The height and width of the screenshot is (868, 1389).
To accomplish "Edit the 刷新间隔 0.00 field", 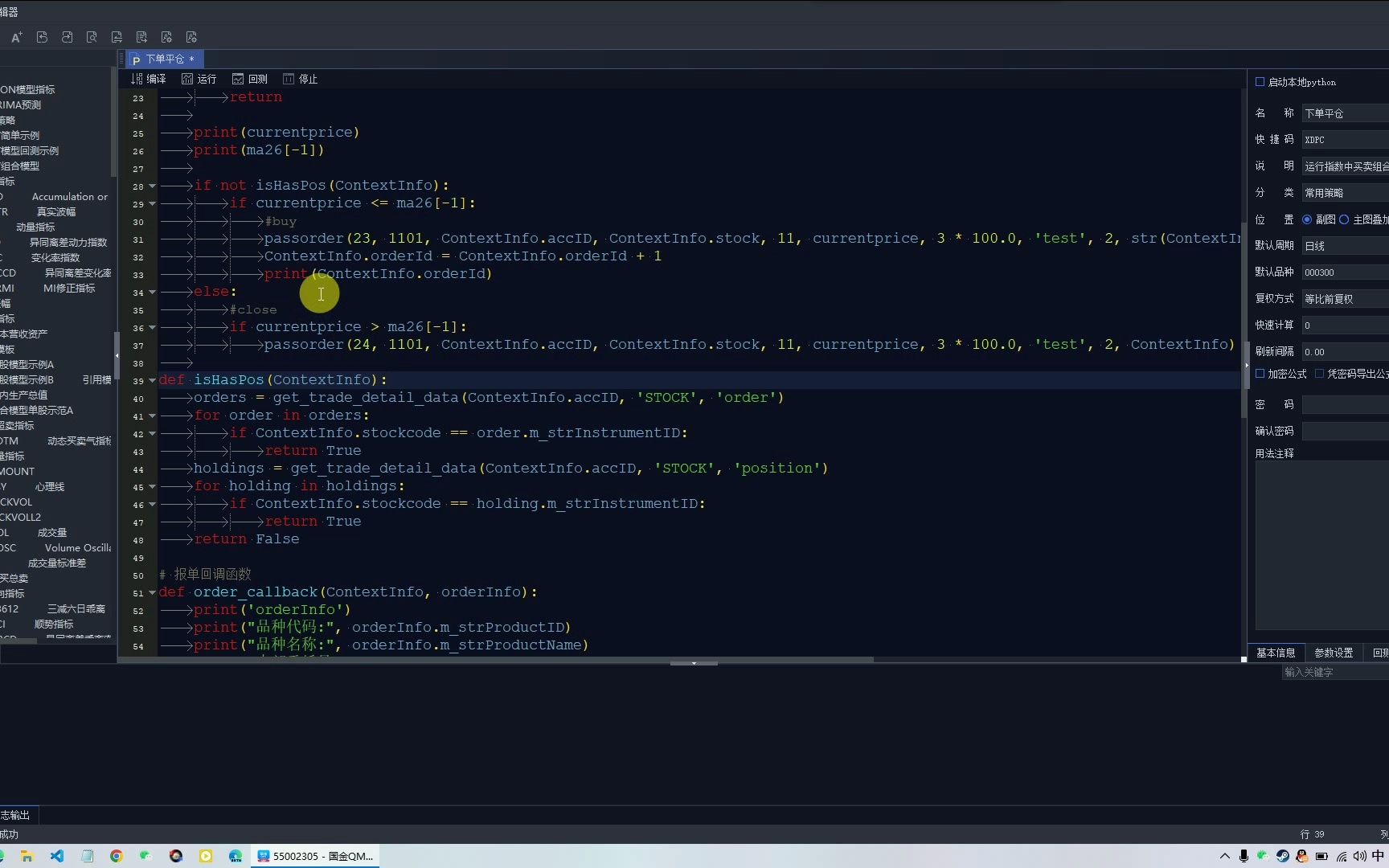I will 1345,352.
